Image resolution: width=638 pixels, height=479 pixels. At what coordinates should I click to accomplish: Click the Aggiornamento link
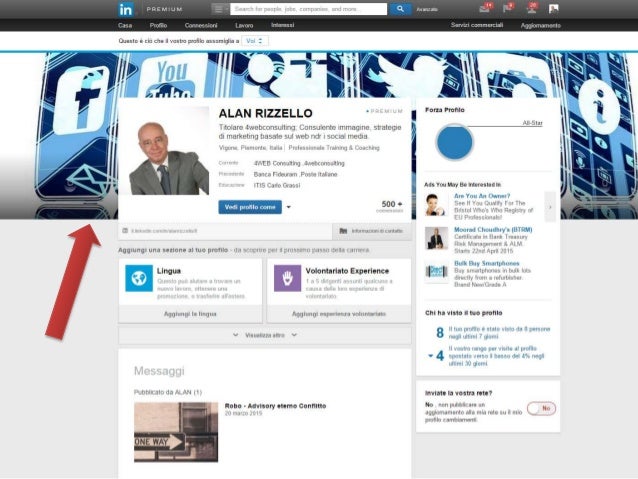541,25
